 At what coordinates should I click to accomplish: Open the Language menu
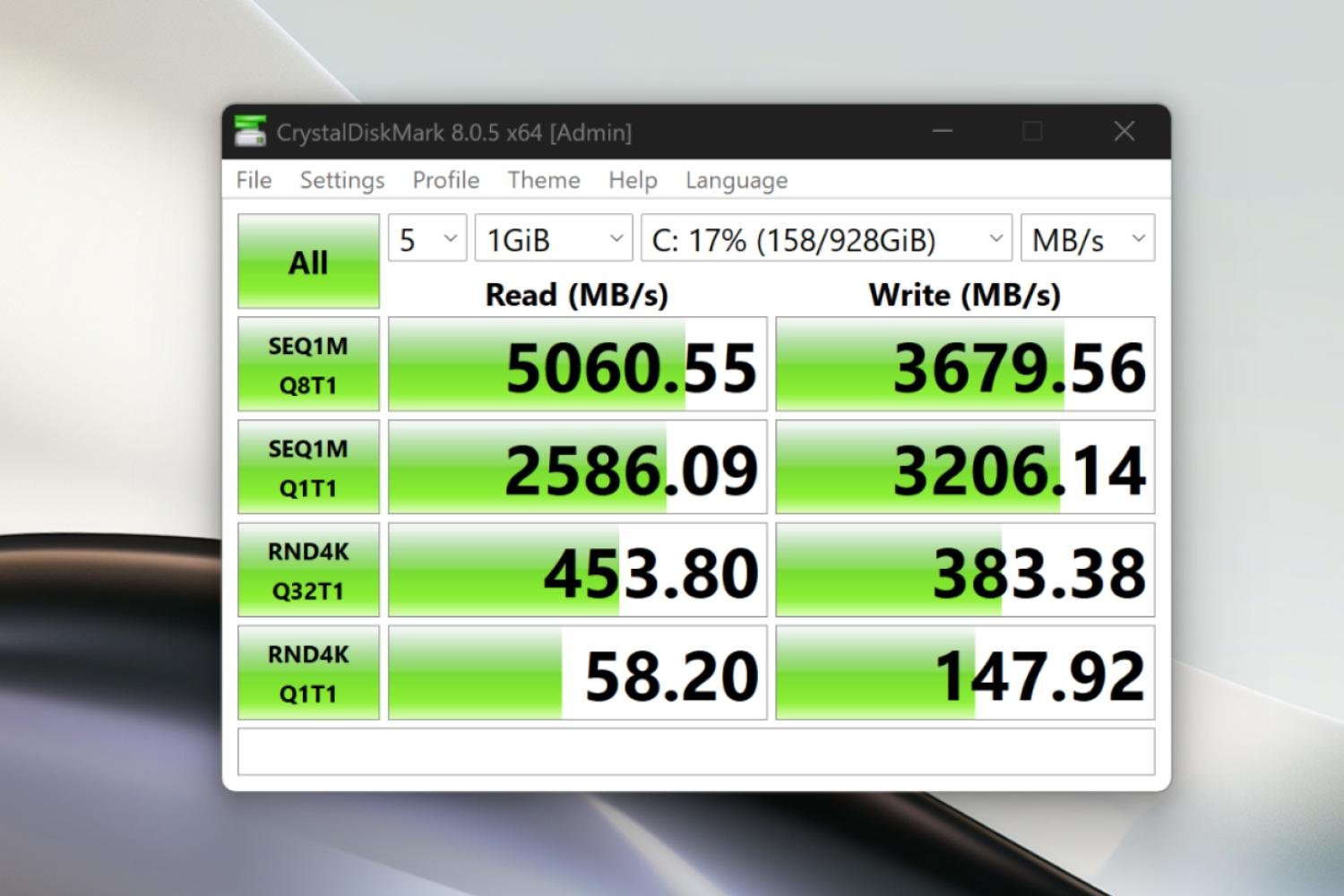coord(737,180)
